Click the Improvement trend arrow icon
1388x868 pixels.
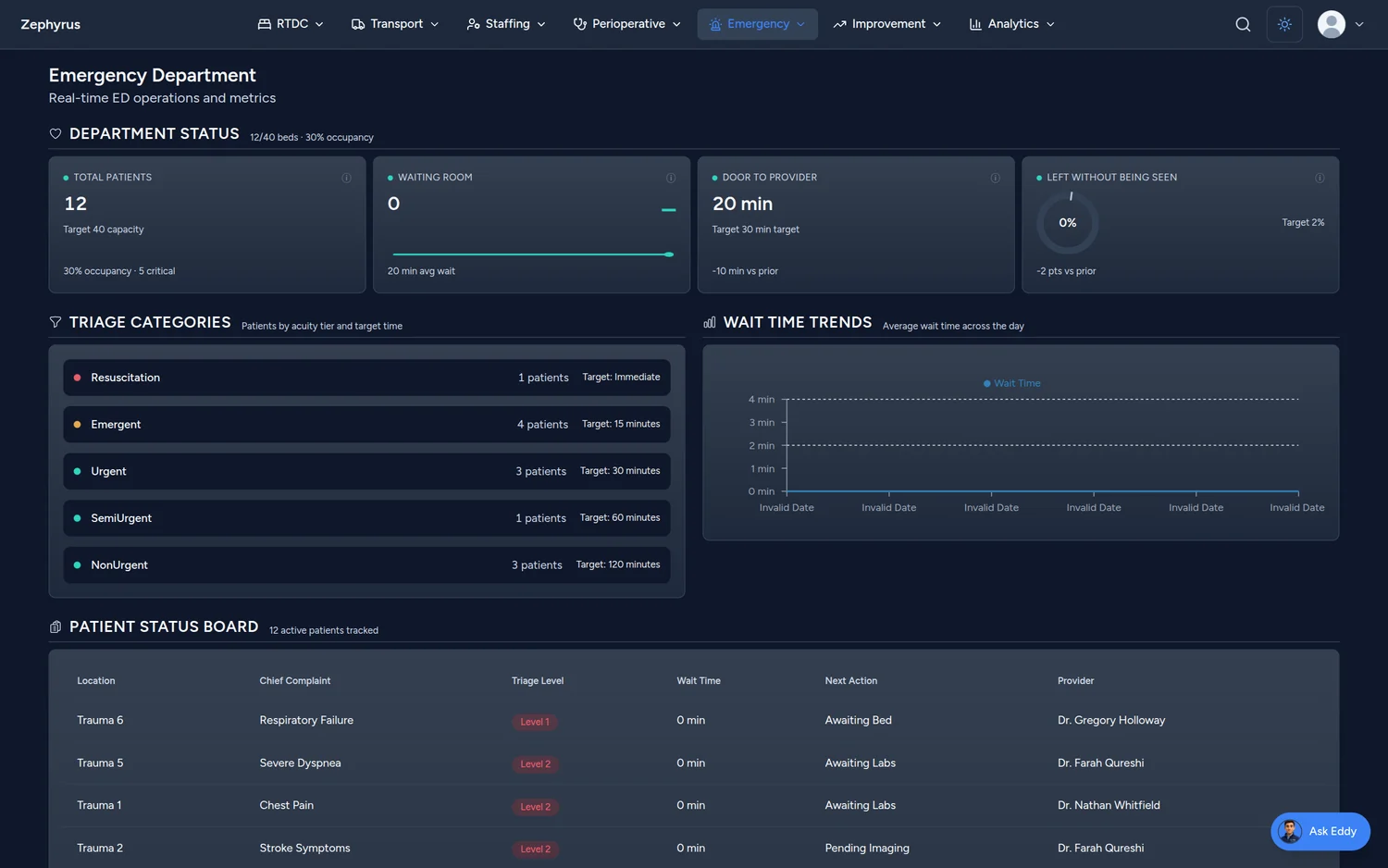(x=839, y=24)
